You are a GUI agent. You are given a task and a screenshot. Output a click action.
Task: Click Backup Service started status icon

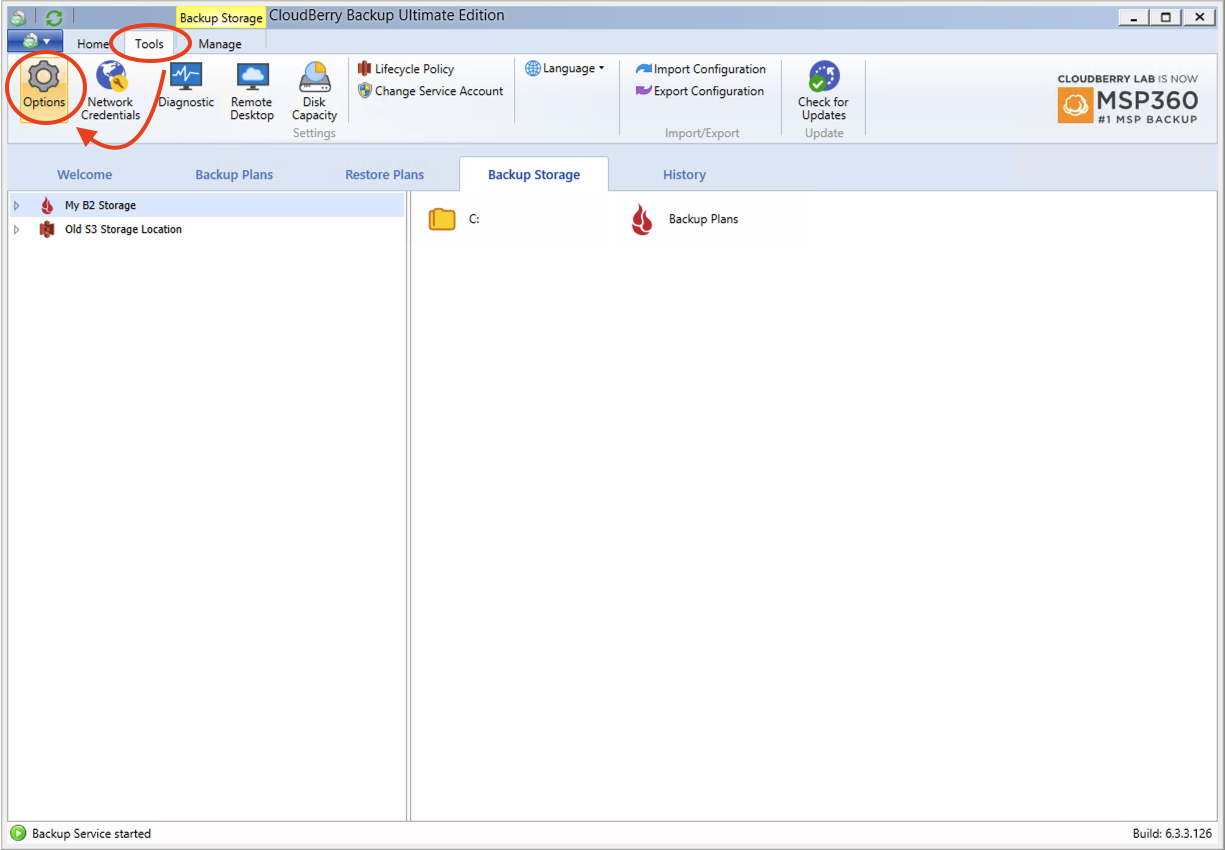[18, 833]
